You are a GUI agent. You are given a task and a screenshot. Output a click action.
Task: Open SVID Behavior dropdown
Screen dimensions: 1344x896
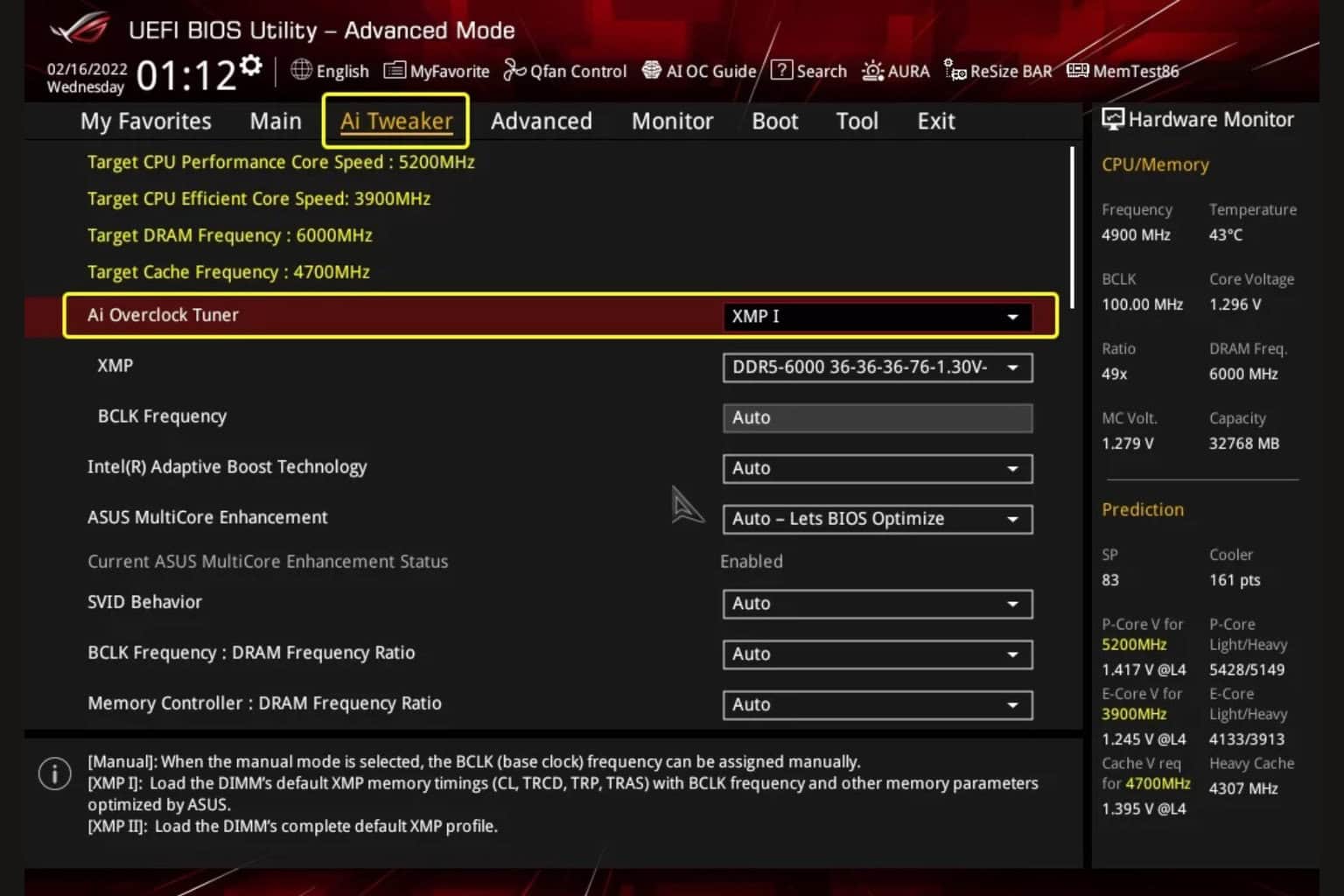pos(878,604)
